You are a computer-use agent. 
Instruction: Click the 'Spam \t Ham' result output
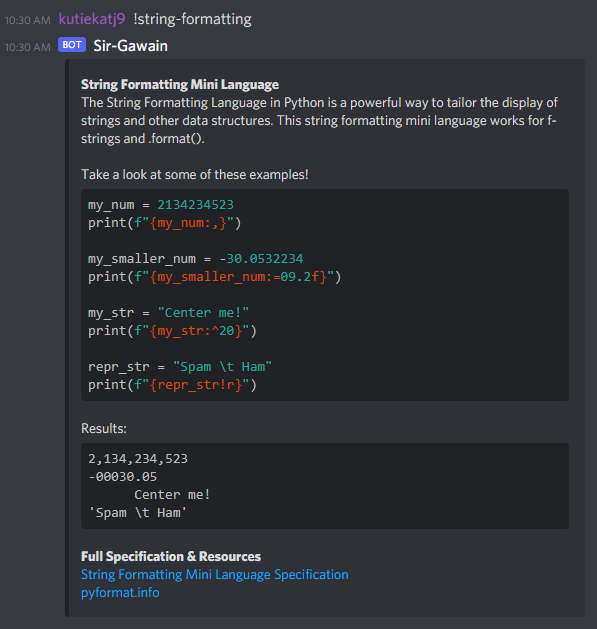pos(138,513)
